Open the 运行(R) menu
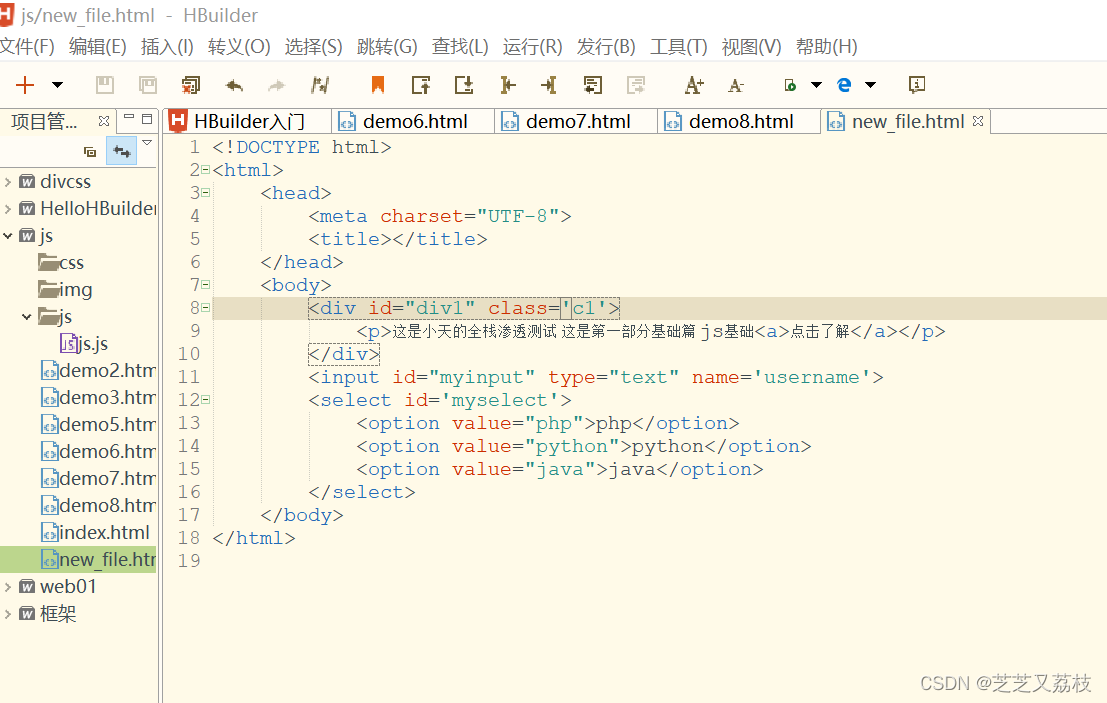Viewport: 1107px width, 703px height. tap(532, 47)
